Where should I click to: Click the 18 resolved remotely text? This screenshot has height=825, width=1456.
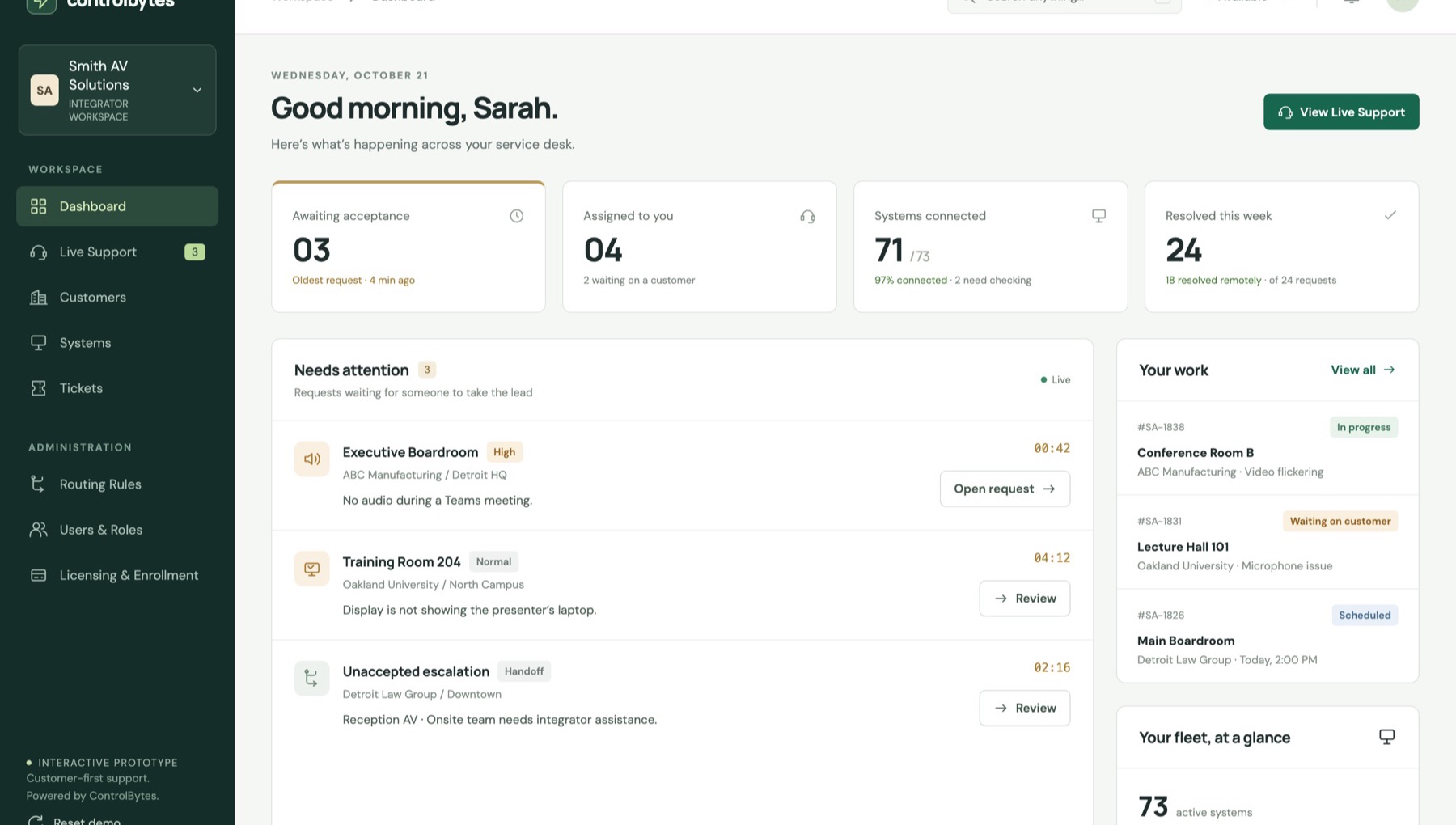point(1213,280)
